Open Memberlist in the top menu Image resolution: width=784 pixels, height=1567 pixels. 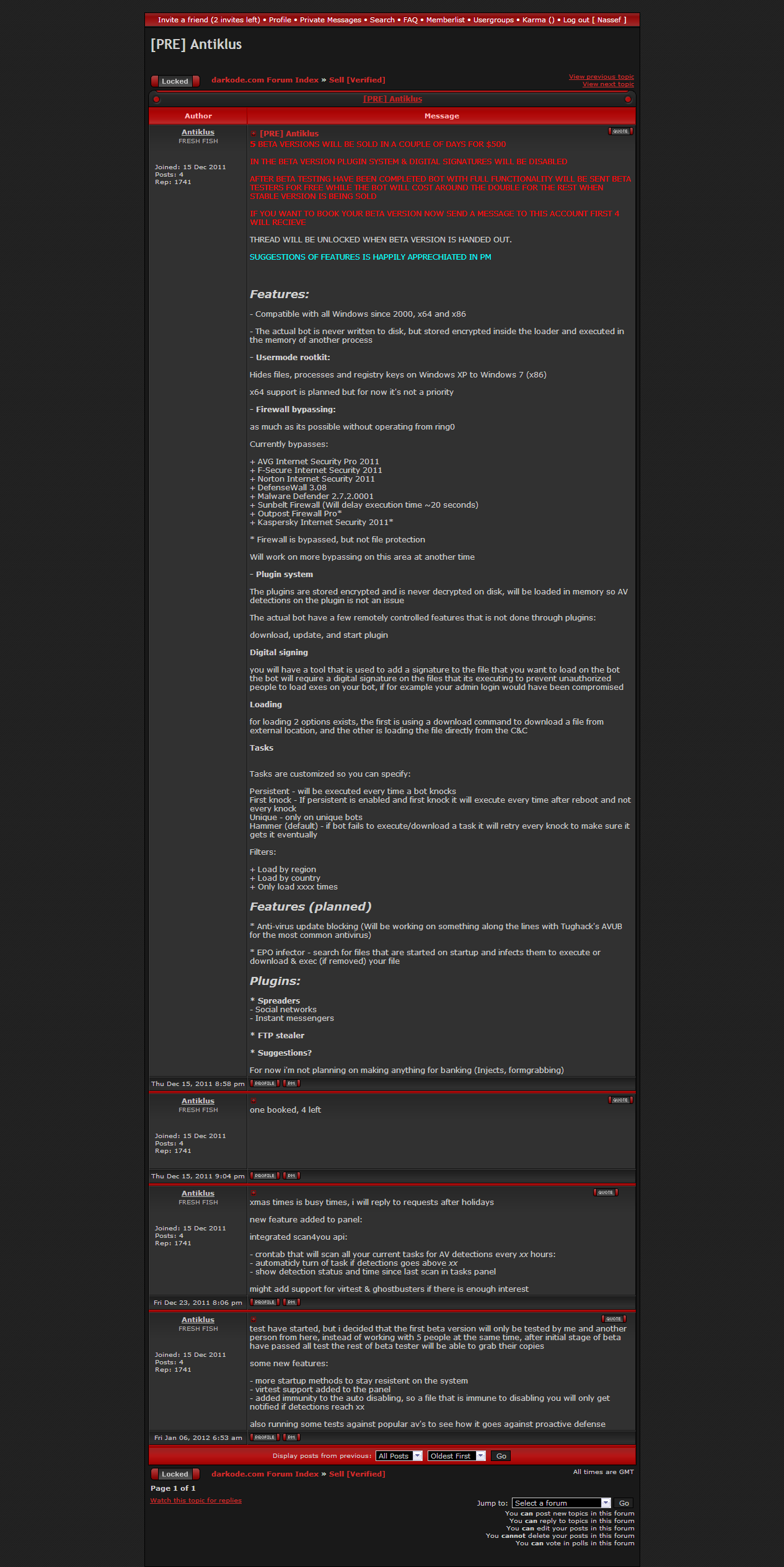445,20
